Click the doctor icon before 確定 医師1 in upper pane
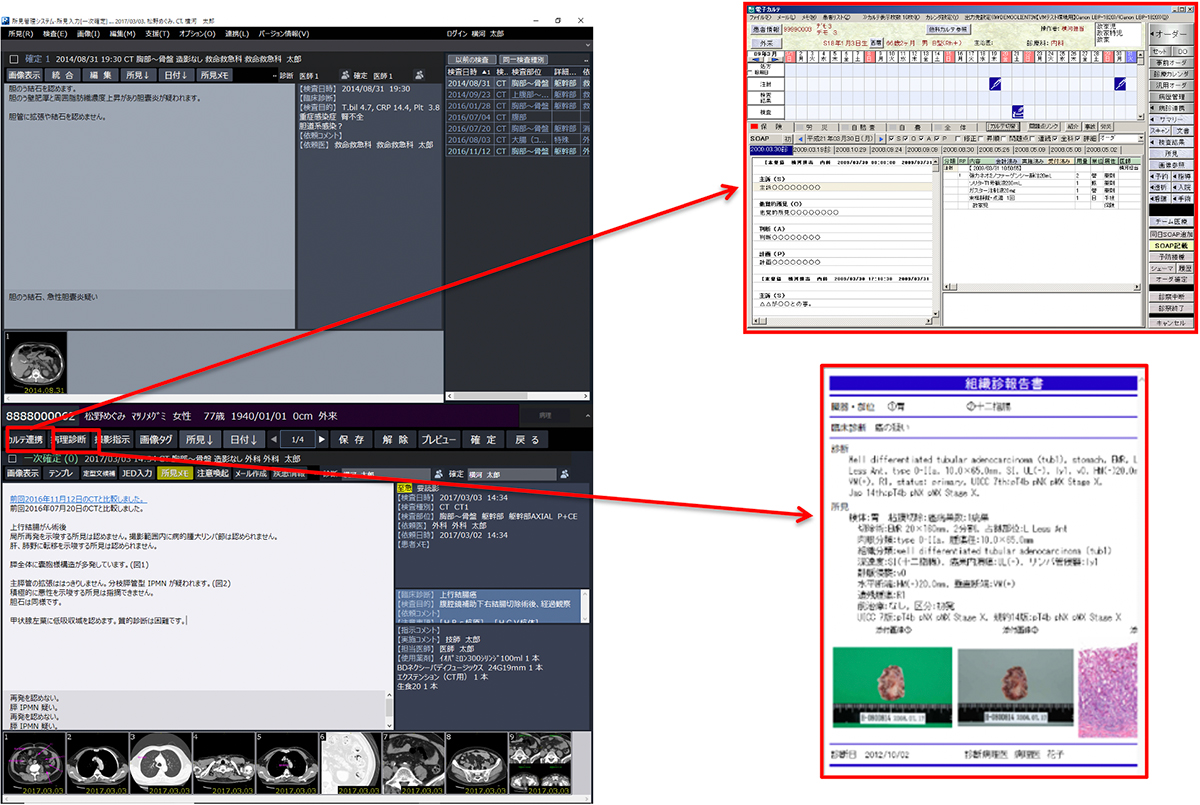This screenshot has width=1200, height=805. 345,76
